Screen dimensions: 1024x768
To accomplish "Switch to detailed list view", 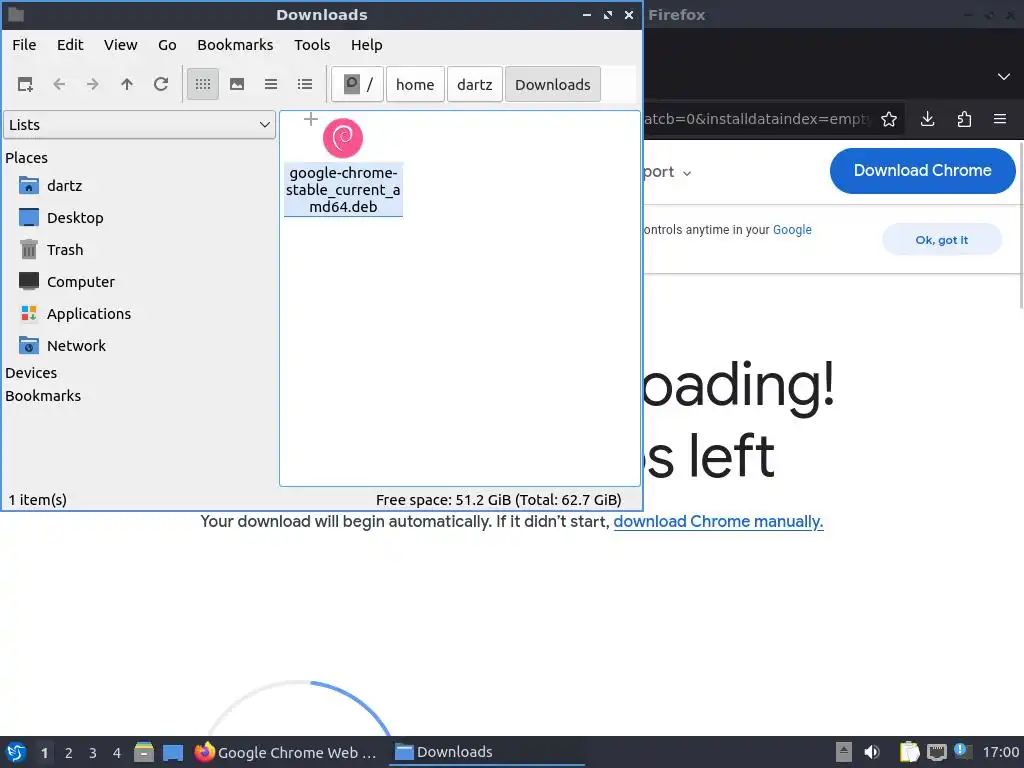I will [305, 84].
